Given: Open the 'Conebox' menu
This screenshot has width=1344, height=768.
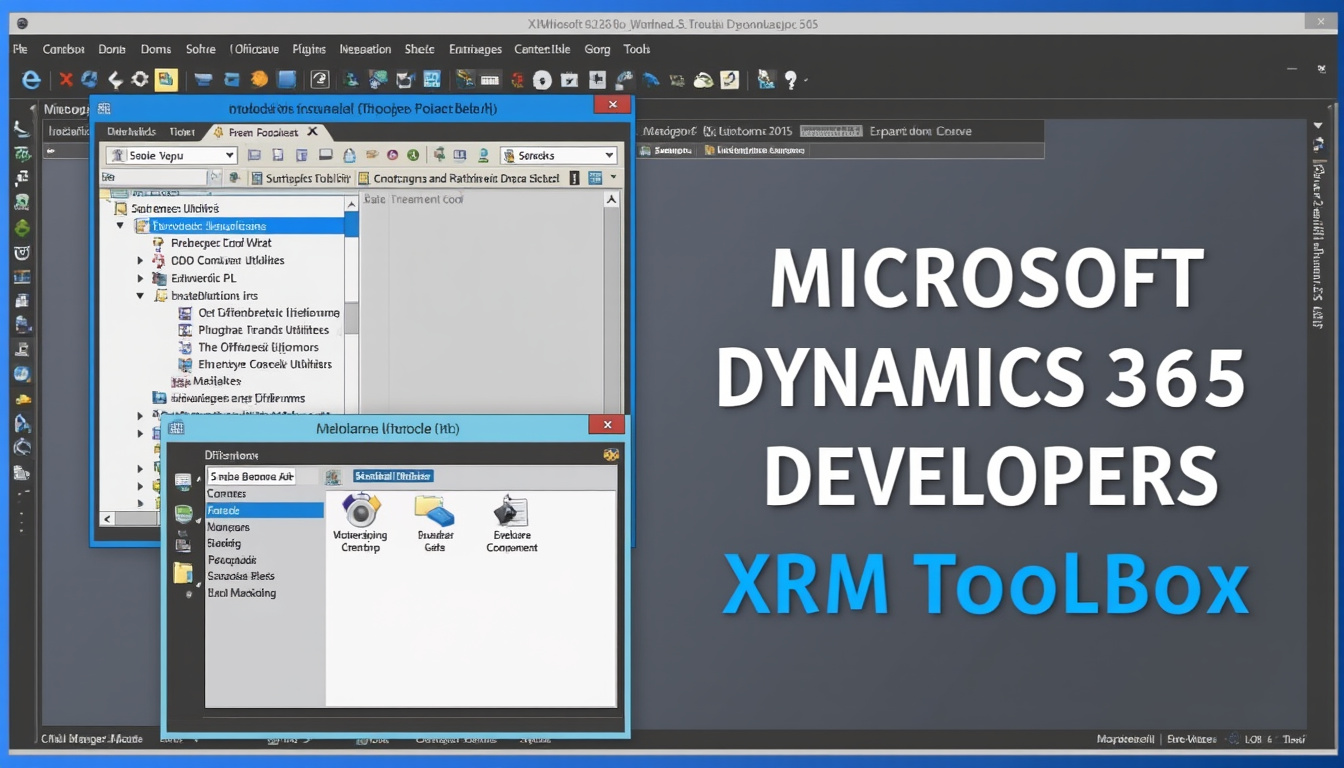Looking at the screenshot, I should pos(64,49).
